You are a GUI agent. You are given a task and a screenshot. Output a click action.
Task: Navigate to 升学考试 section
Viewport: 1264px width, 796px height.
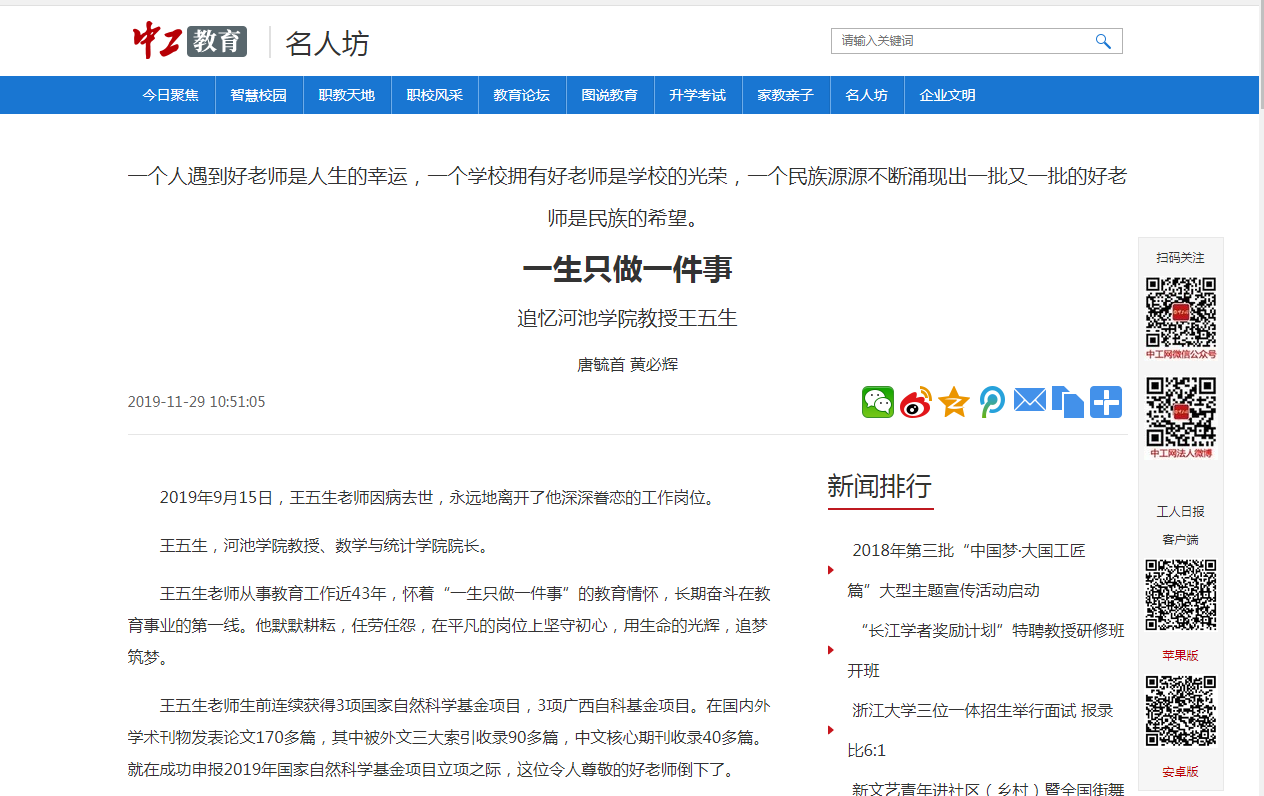[697, 95]
